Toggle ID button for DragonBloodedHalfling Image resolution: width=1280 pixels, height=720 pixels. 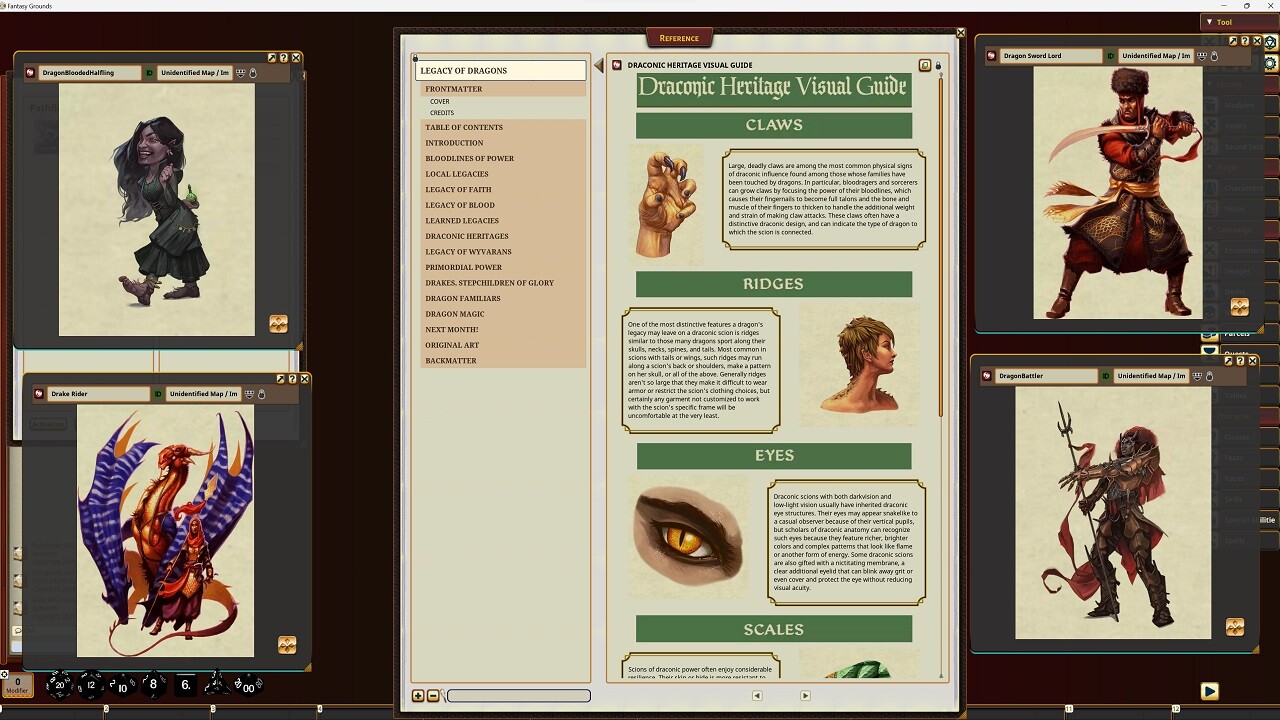[149, 73]
